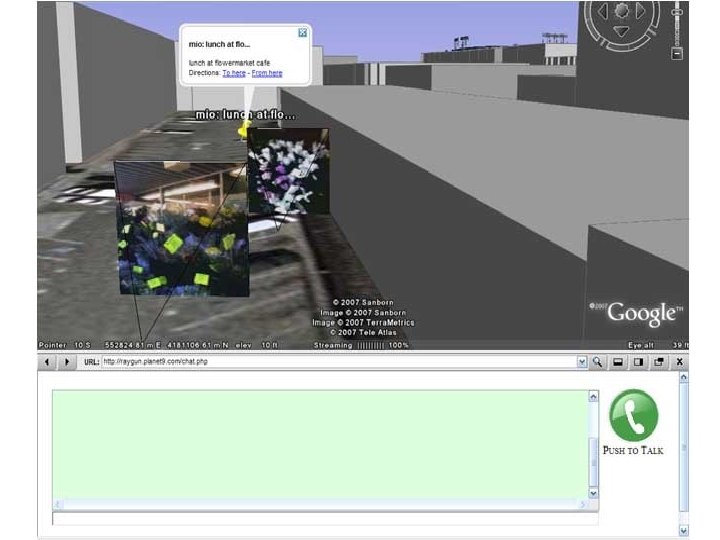Click the yellow placemark pin

243,130
